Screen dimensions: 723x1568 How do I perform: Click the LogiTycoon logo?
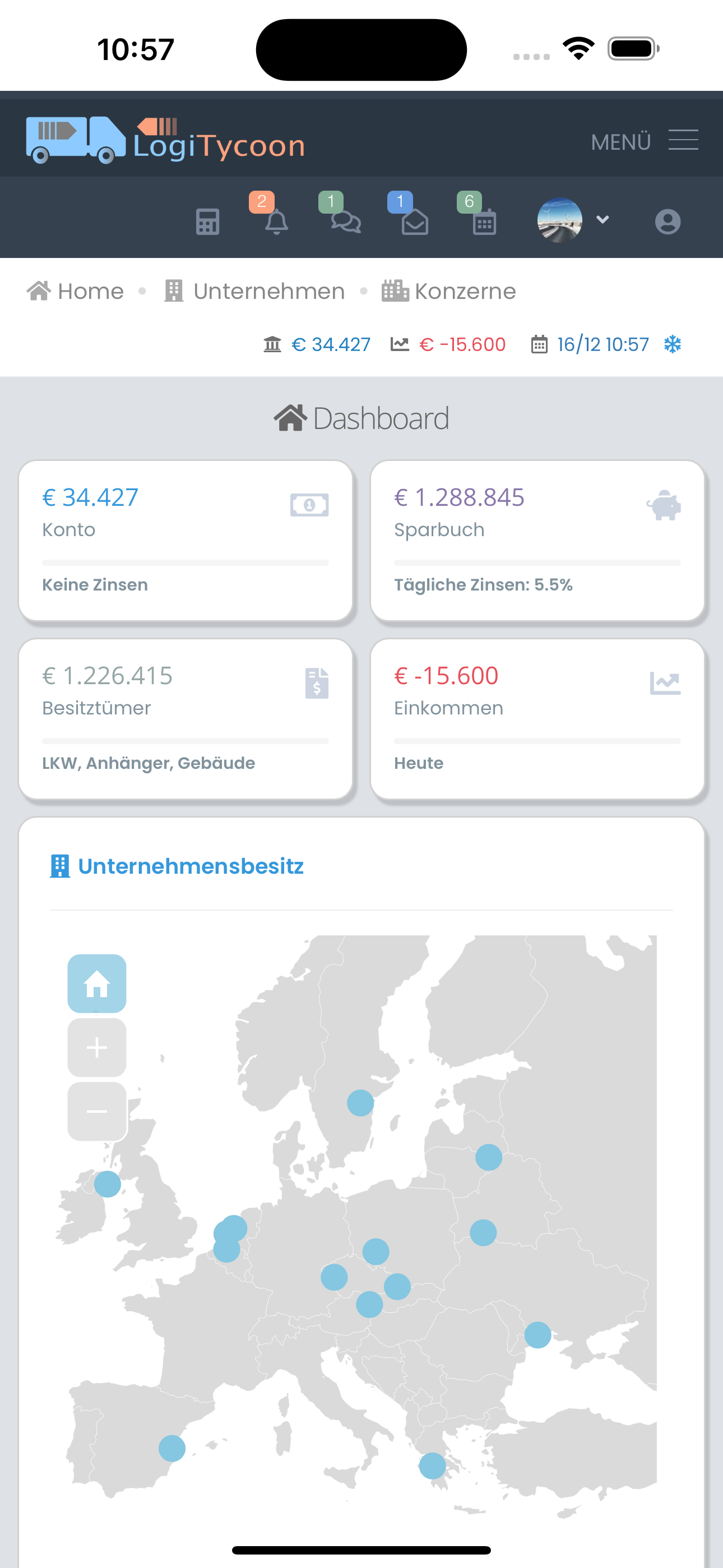click(165, 141)
